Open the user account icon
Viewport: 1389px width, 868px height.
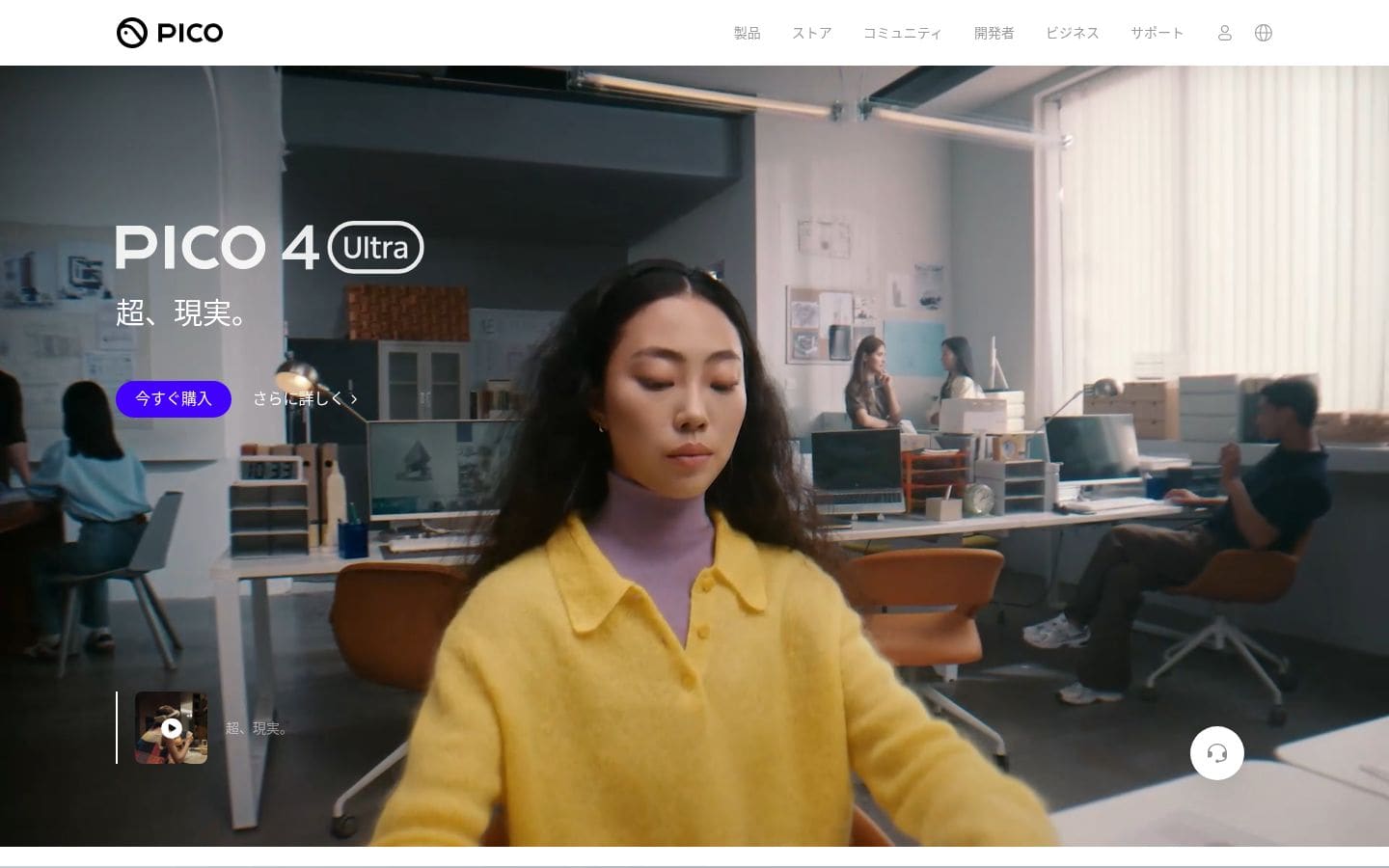[1225, 33]
